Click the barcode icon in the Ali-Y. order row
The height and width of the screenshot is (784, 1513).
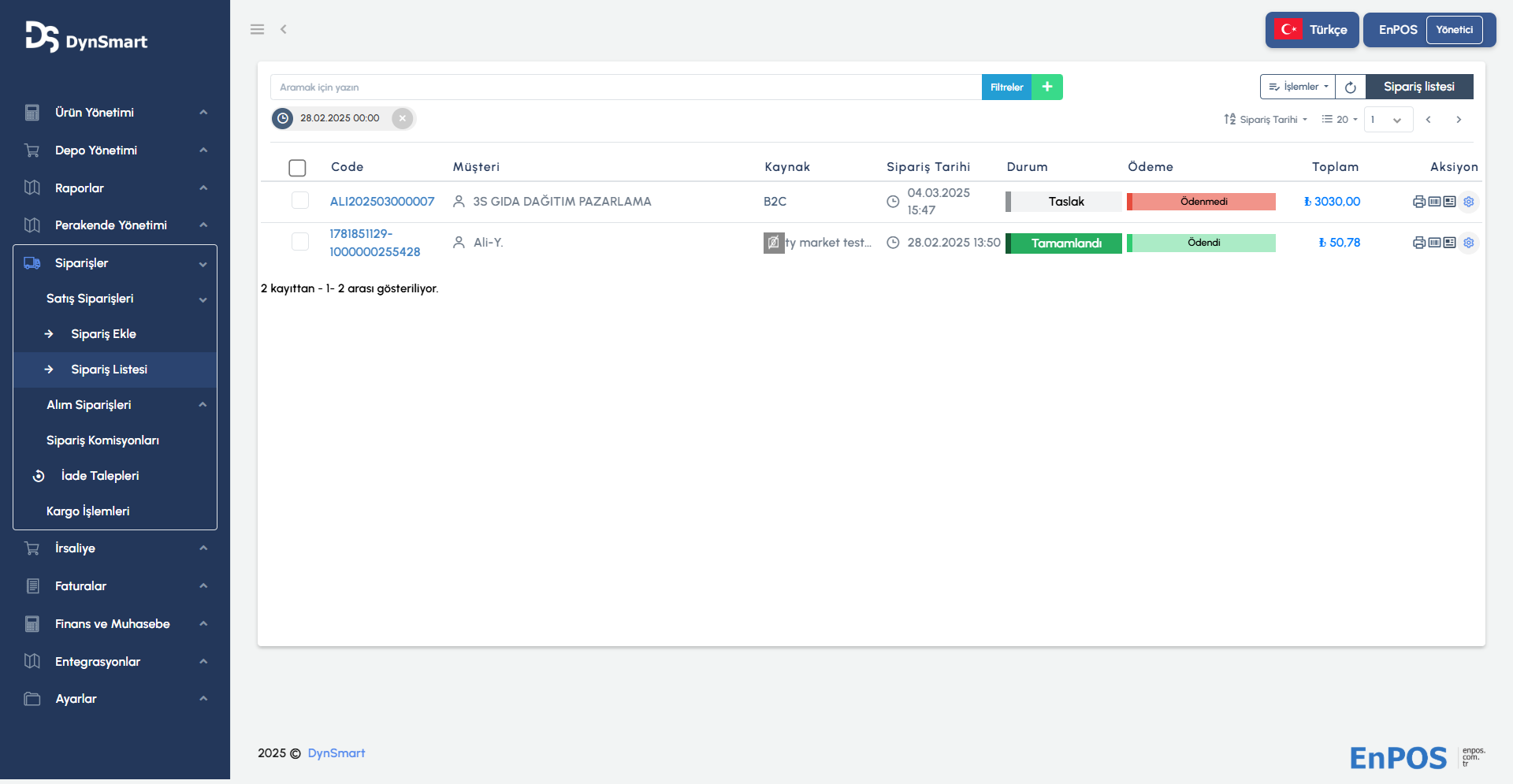pyautogui.click(x=1434, y=243)
